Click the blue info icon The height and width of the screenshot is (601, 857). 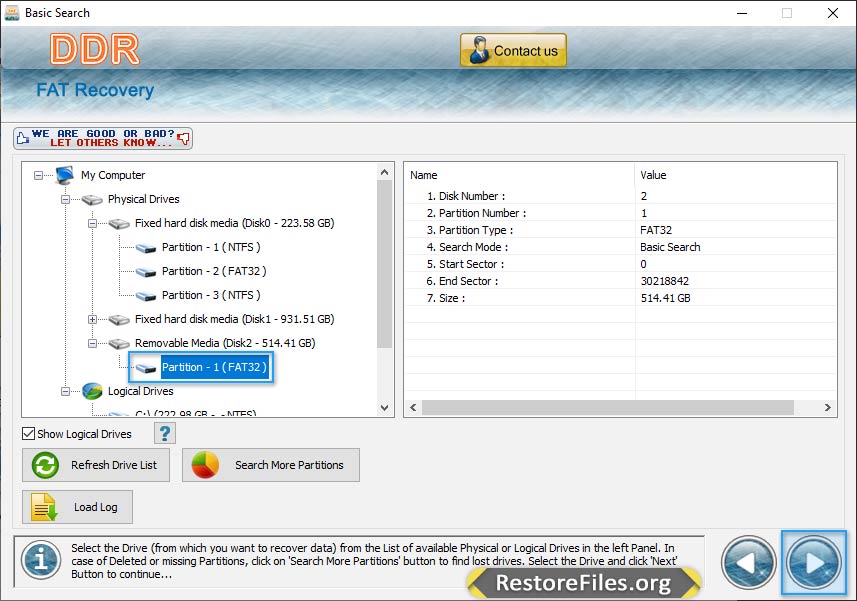point(41,560)
